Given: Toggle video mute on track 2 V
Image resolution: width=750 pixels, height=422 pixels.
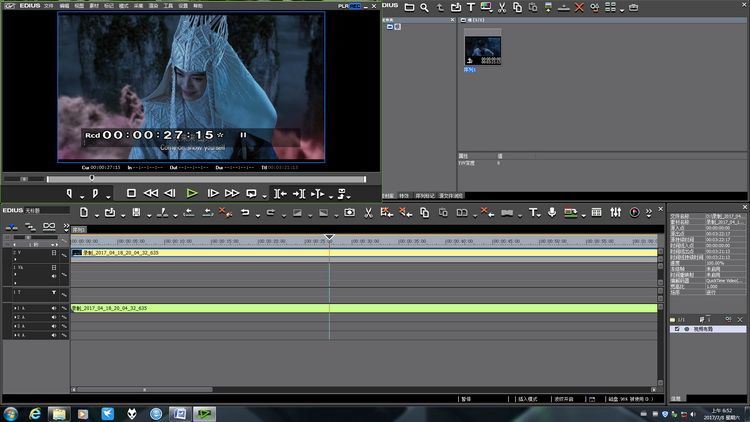Looking at the screenshot, I should point(54,253).
